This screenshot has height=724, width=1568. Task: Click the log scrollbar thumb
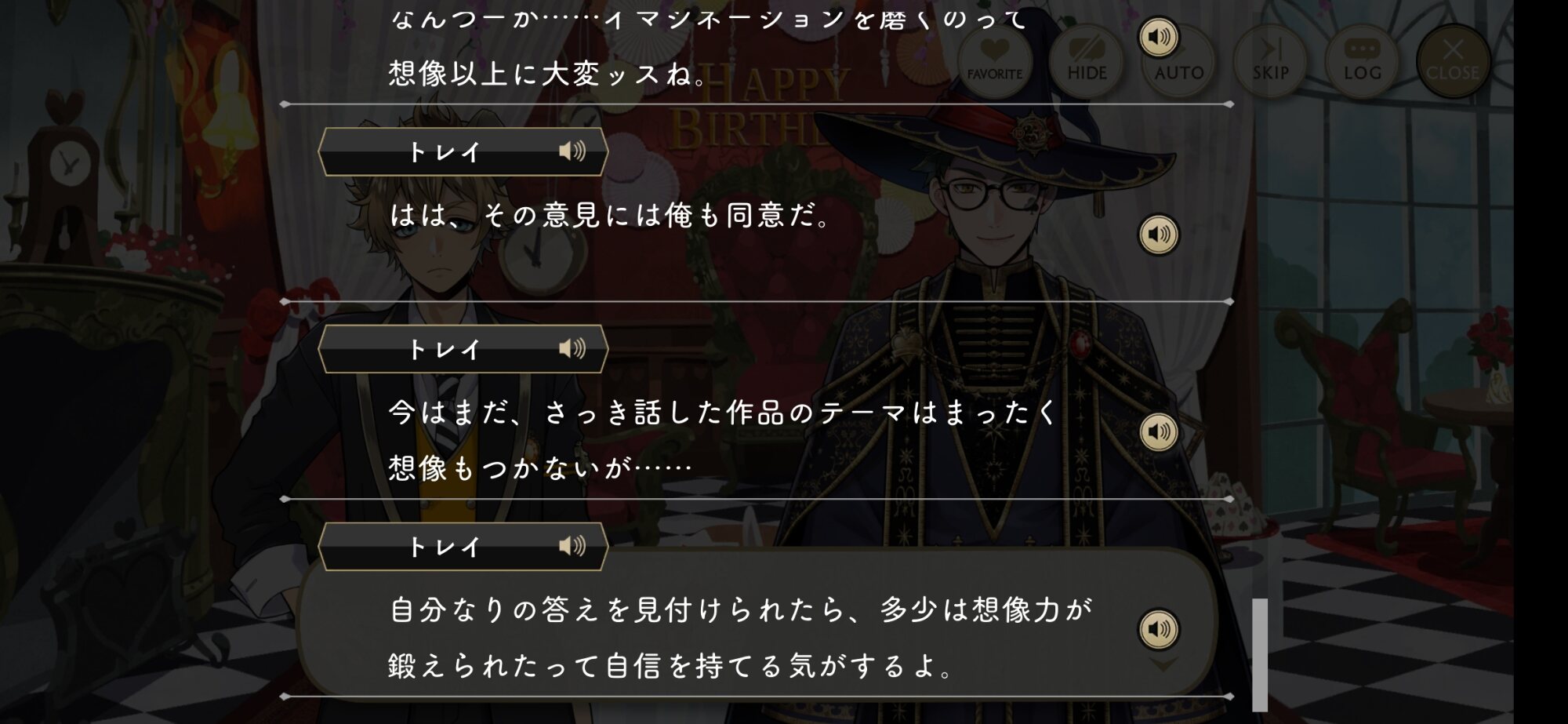1260,655
